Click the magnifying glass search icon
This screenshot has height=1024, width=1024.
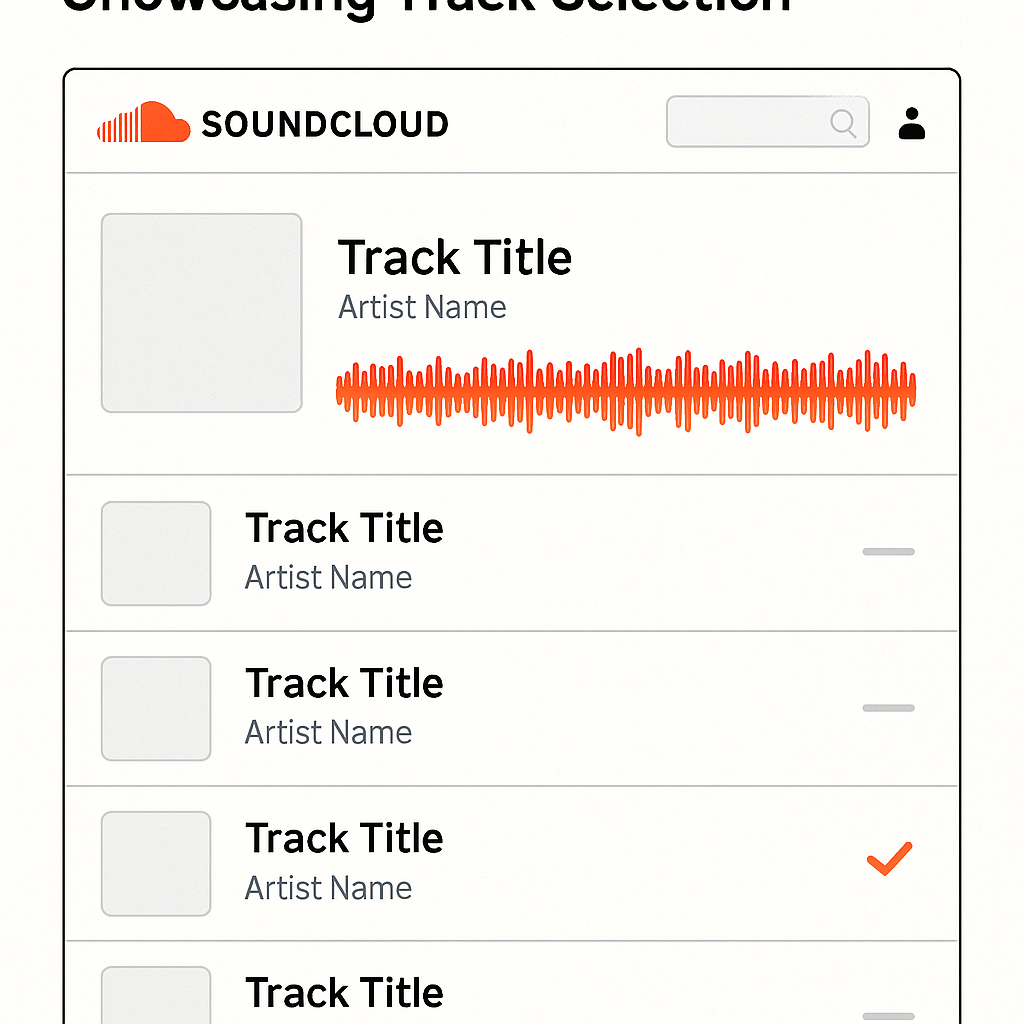(841, 122)
